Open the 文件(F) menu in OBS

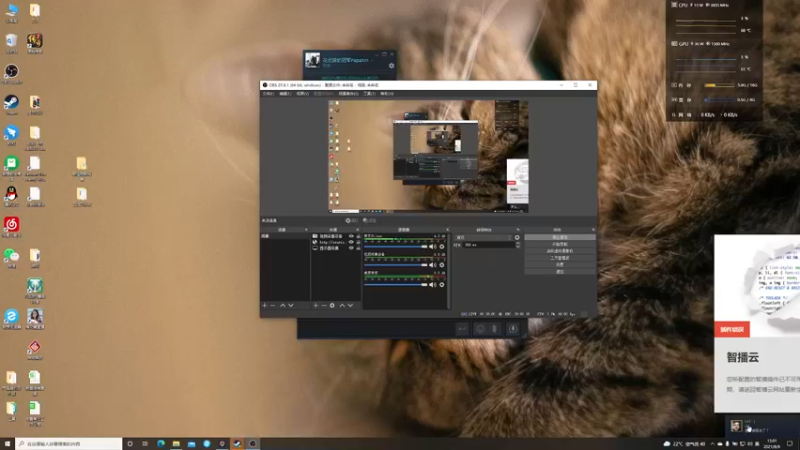(x=268, y=93)
